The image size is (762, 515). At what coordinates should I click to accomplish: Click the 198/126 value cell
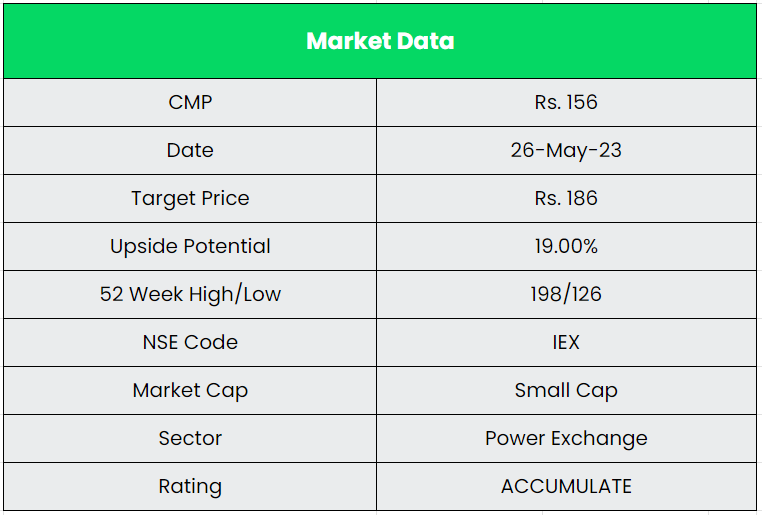click(566, 294)
